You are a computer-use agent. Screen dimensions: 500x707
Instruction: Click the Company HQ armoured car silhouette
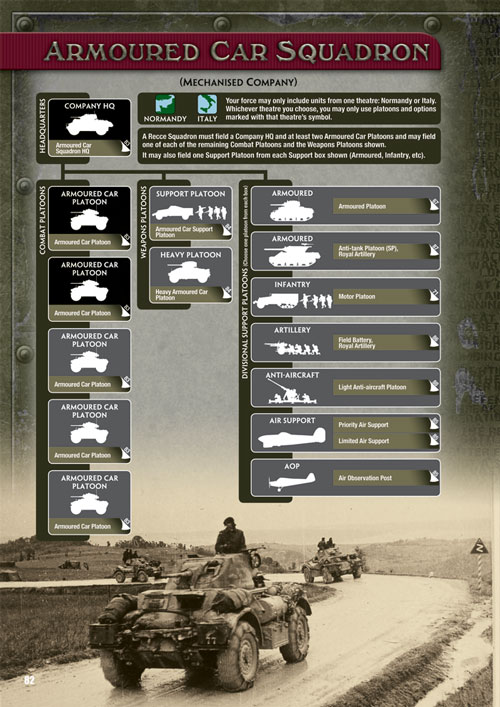pyautogui.click(x=89, y=124)
